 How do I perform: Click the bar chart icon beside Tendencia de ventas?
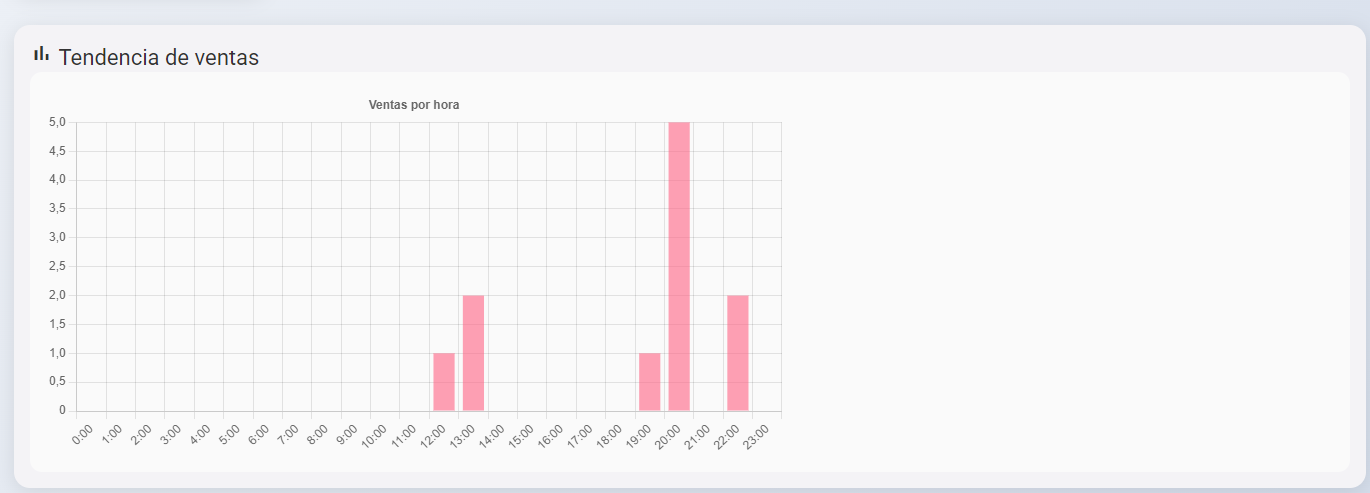[41, 54]
